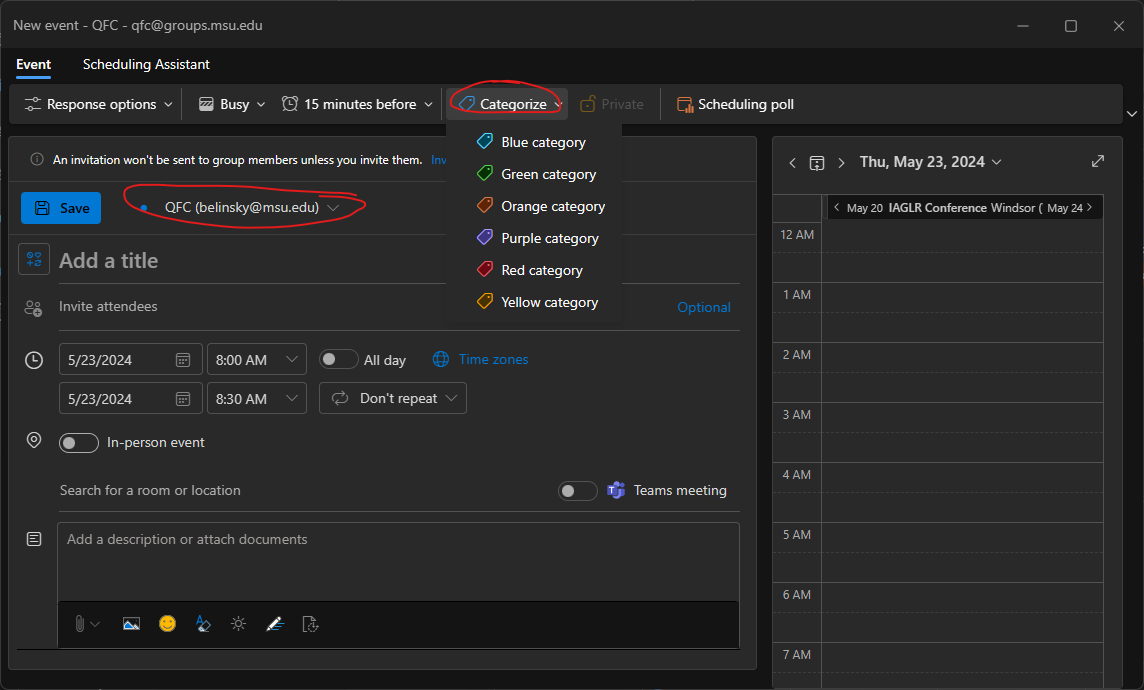1144x690 pixels.
Task: Open the attach file paperclip icon
Action: 80,623
